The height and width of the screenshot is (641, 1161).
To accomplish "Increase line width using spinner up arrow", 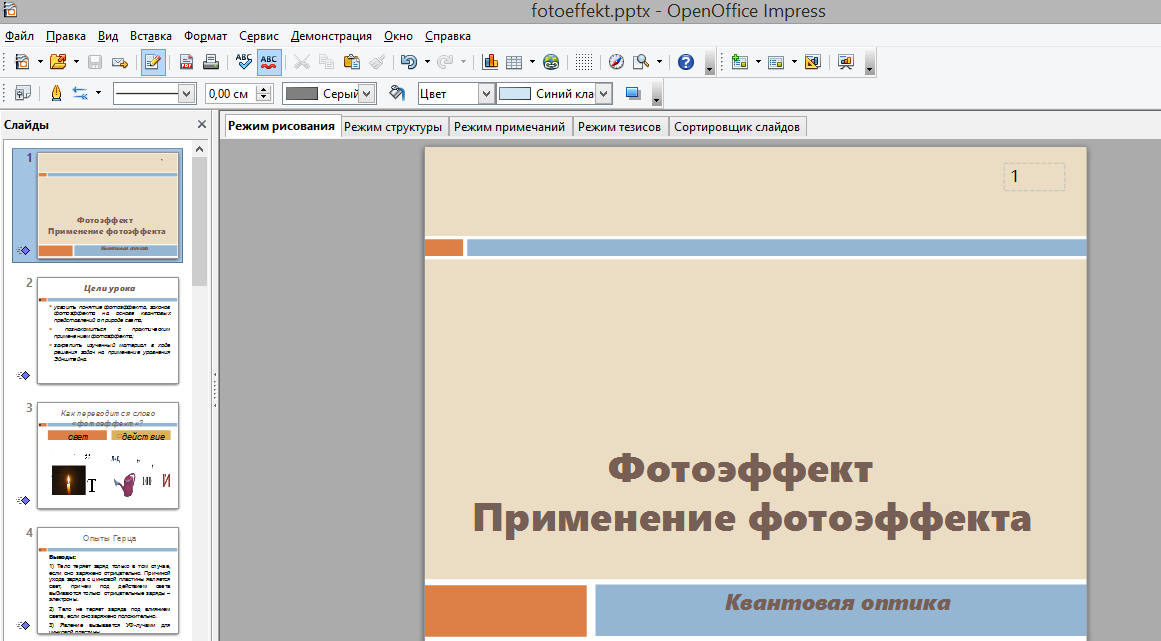I will (264, 89).
